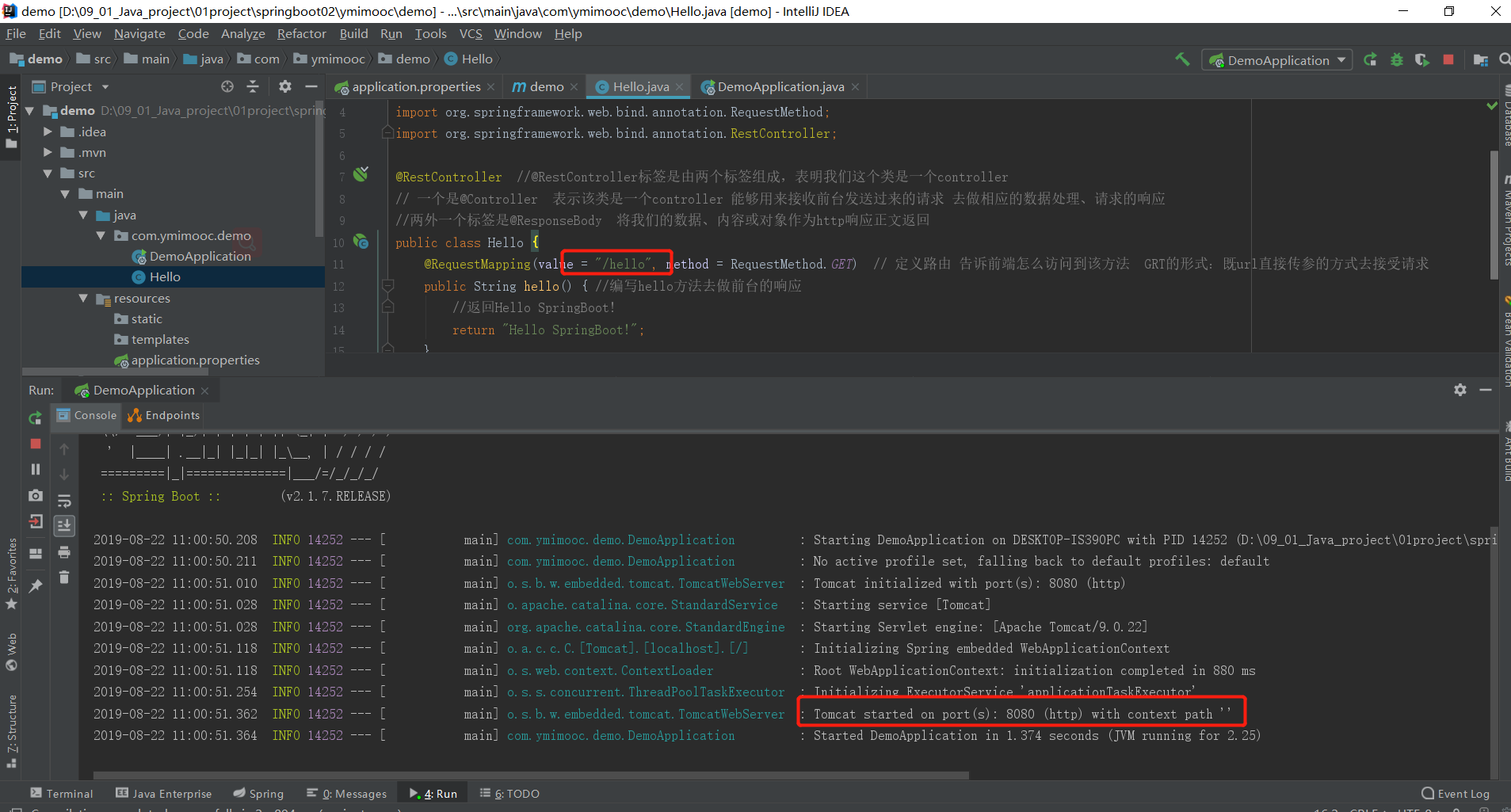1511x812 pixels.
Task: Print console output with the printer icon
Action: pos(64,552)
